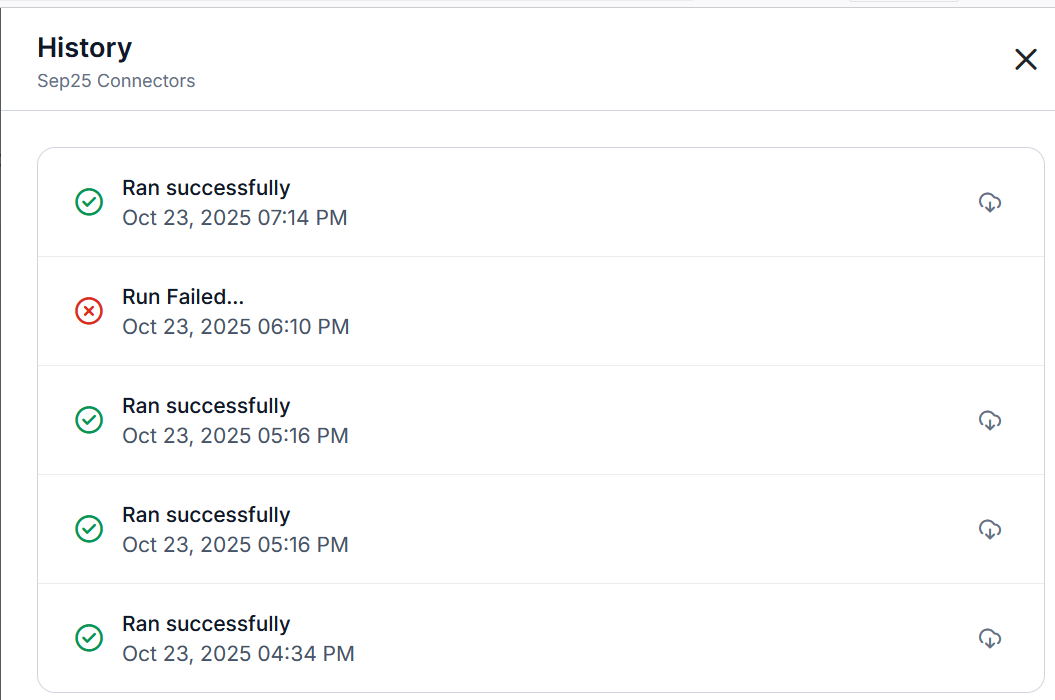Click the green success check for 07:14 PM
Image resolution: width=1055 pixels, height=700 pixels.
pyautogui.click(x=89, y=203)
